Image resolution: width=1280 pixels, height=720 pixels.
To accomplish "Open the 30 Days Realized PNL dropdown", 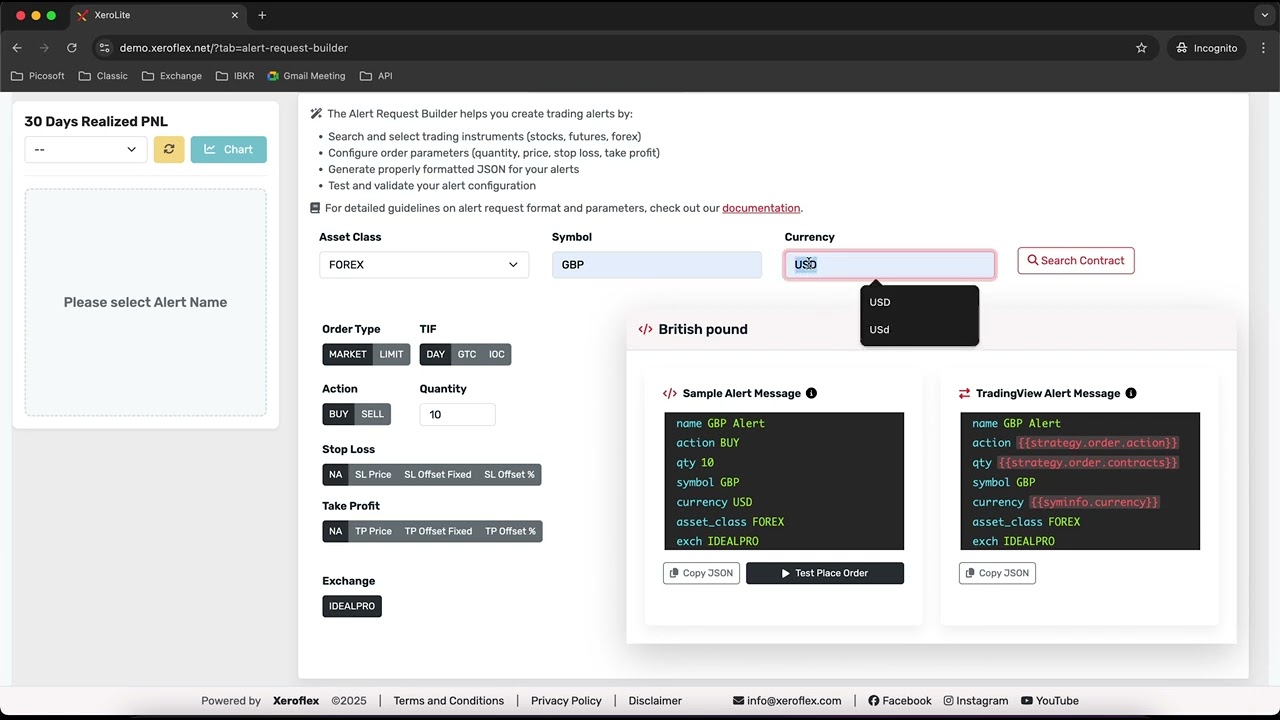I will pos(86,149).
